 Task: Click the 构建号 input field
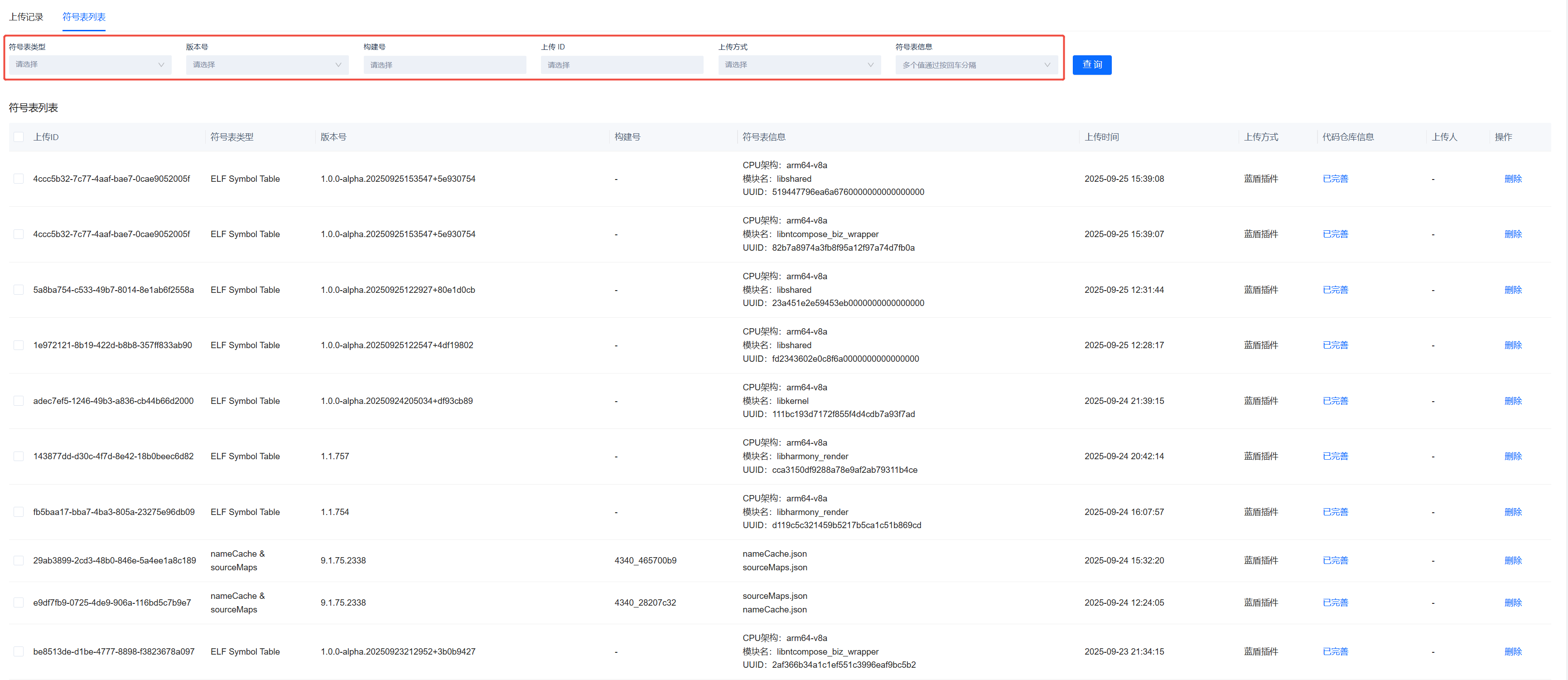(x=444, y=64)
